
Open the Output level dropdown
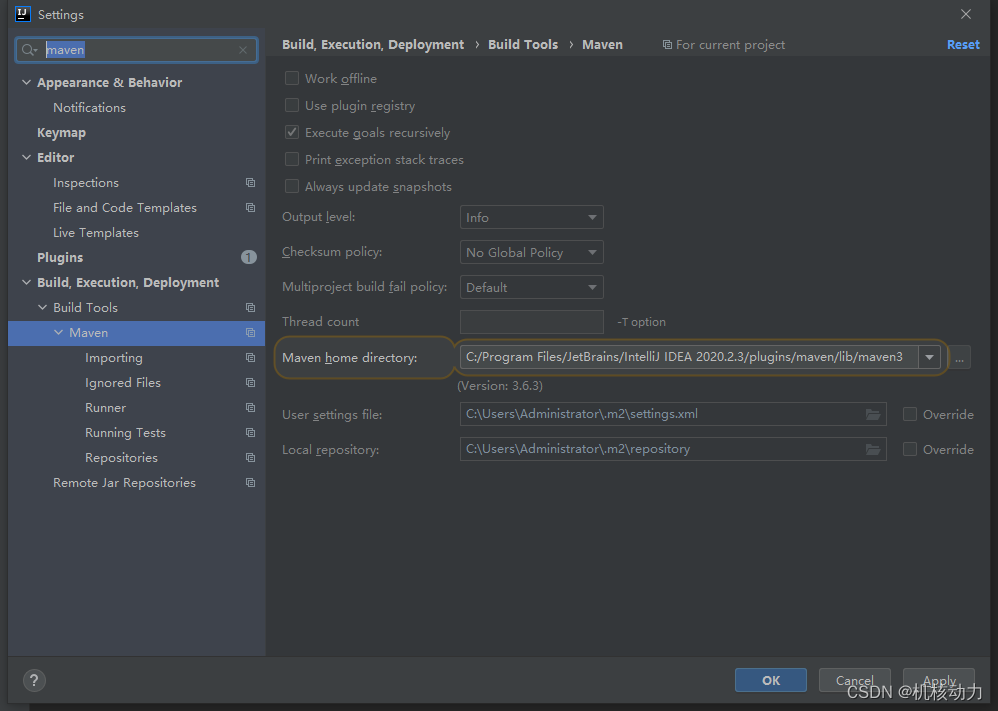click(531, 217)
